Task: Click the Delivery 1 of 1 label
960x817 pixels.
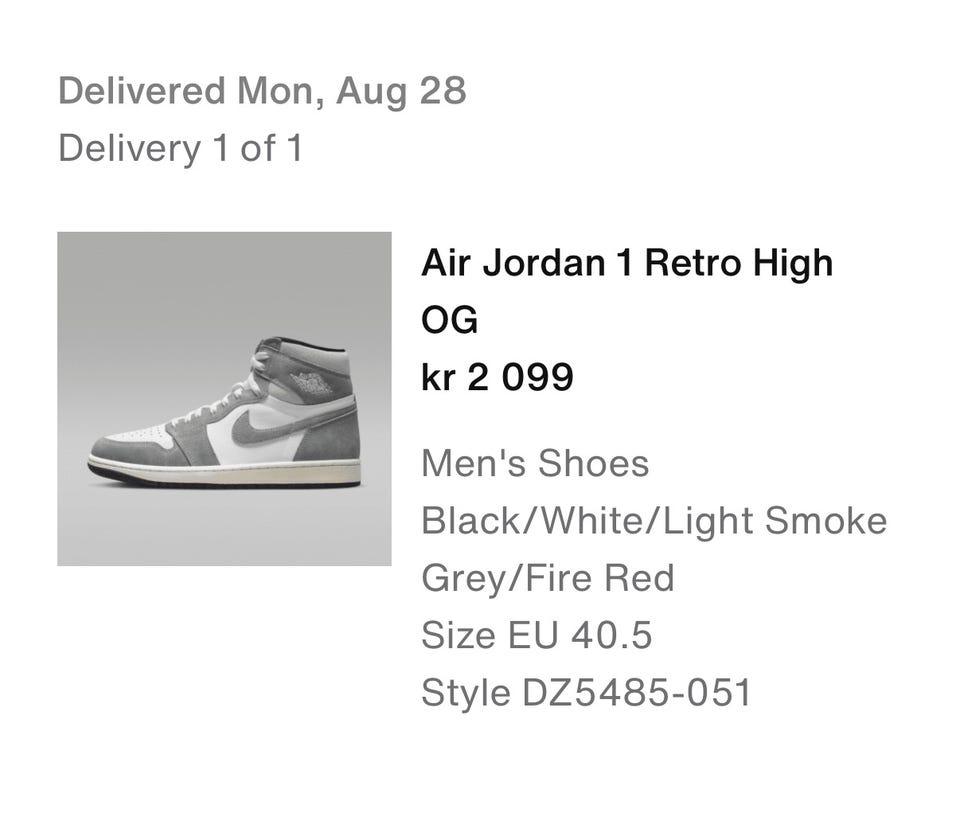Action: [x=181, y=148]
